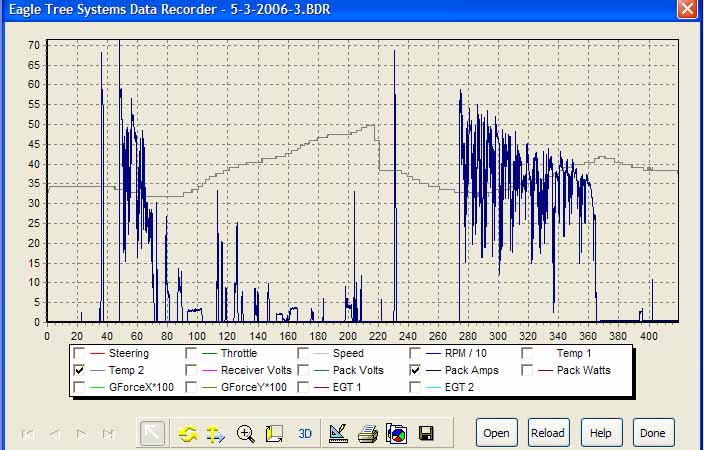Click the Done button
704x450 pixels.
tap(653, 433)
